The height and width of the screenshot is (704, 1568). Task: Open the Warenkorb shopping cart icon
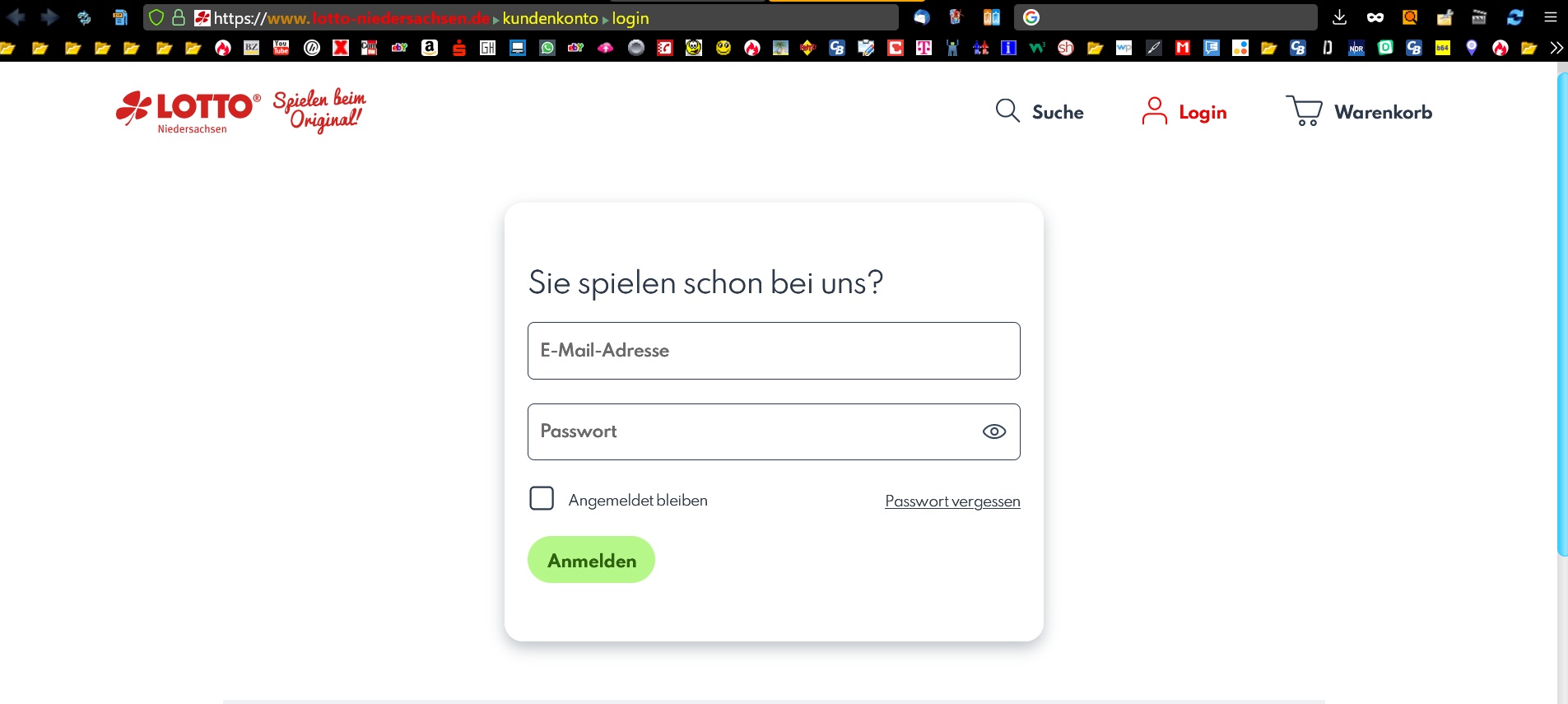pos(1304,110)
